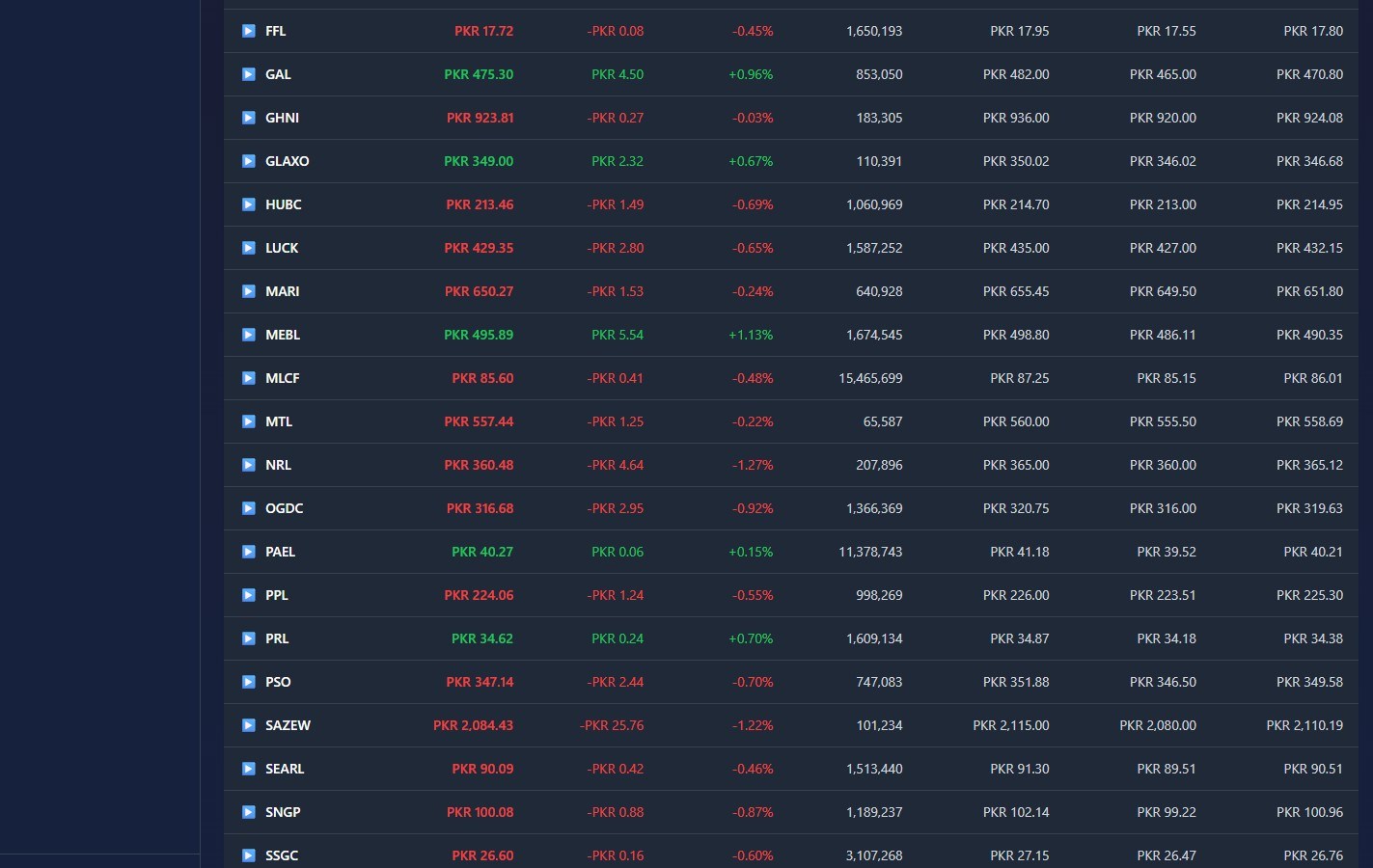Click the arrow icon beside LUCK
Image resolution: width=1373 pixels, height=868 pixels.
[x=248, y=248]
